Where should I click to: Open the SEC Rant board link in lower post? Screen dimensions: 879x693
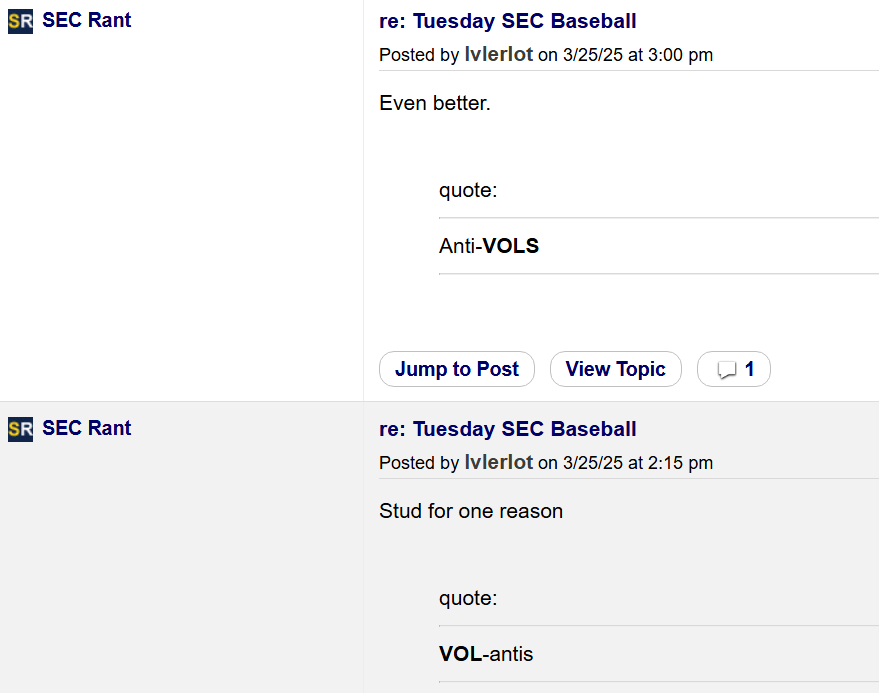click(x=86, y=428)
